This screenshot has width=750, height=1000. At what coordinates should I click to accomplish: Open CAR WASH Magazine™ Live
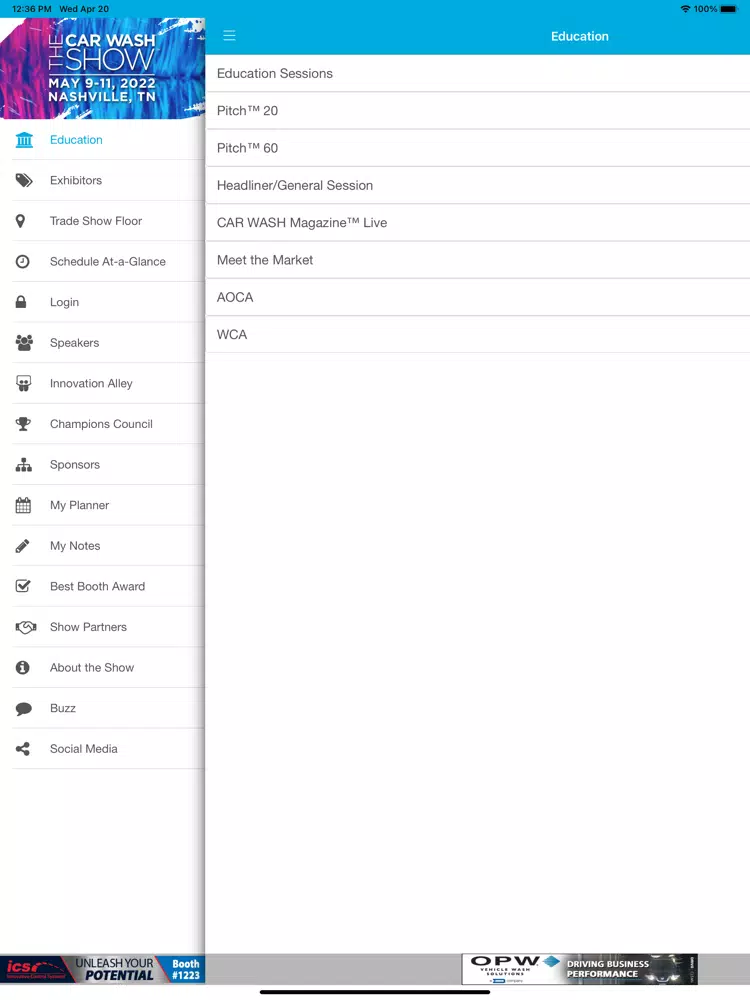[x=478, y=223]
